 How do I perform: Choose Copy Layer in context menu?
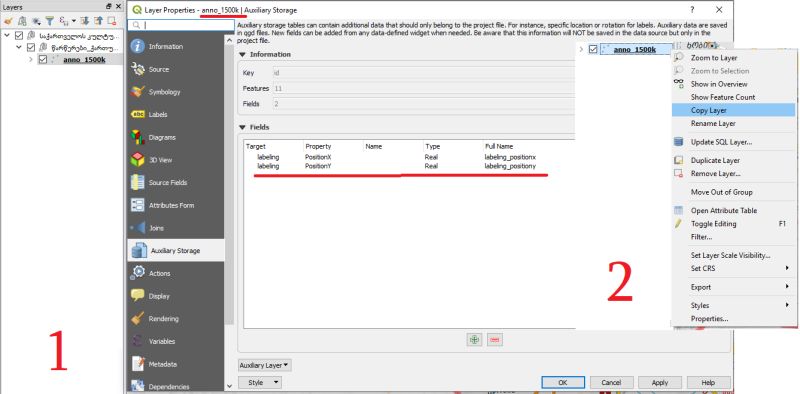[734, 110]
